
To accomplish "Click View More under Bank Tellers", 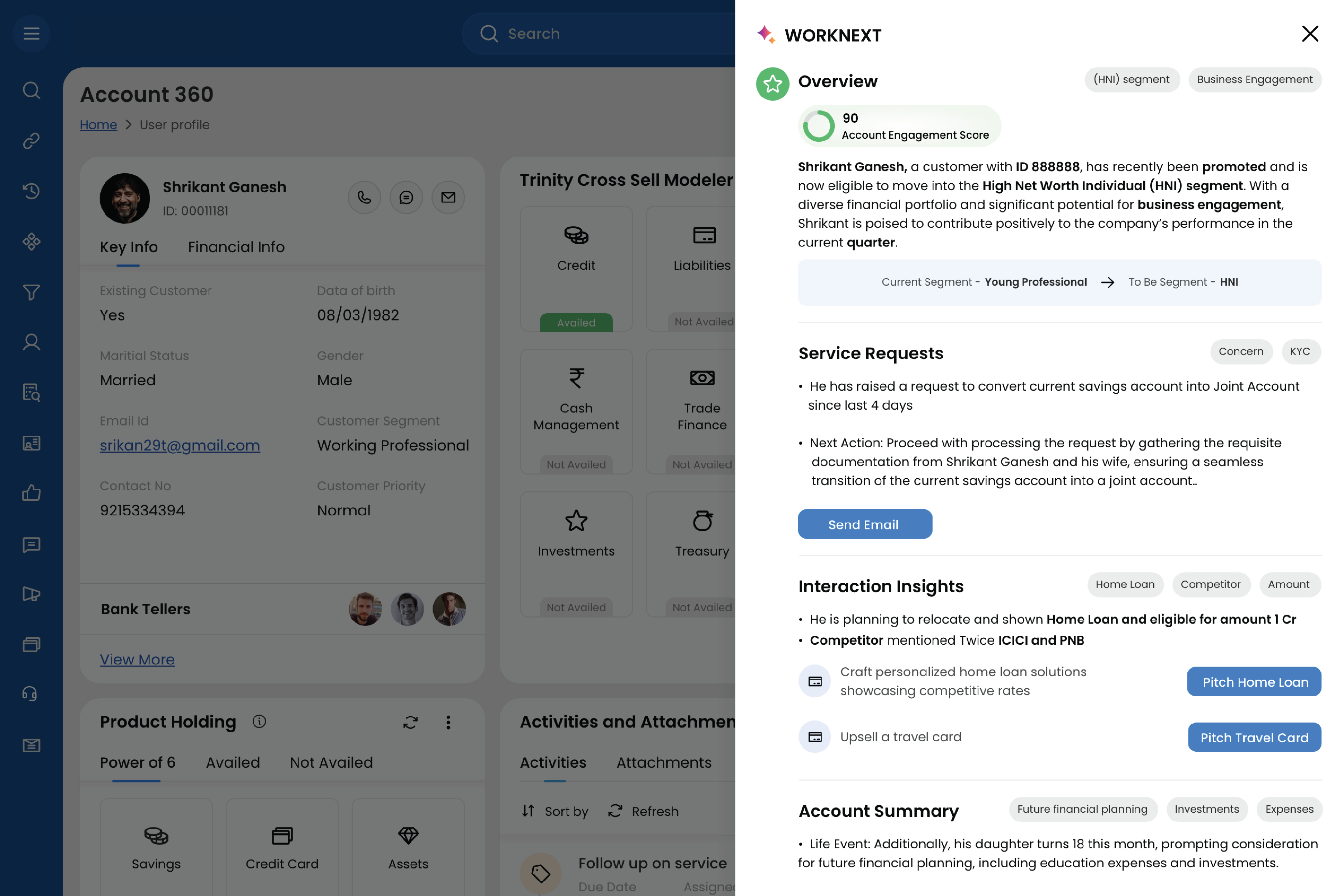I will coord(137,659).
